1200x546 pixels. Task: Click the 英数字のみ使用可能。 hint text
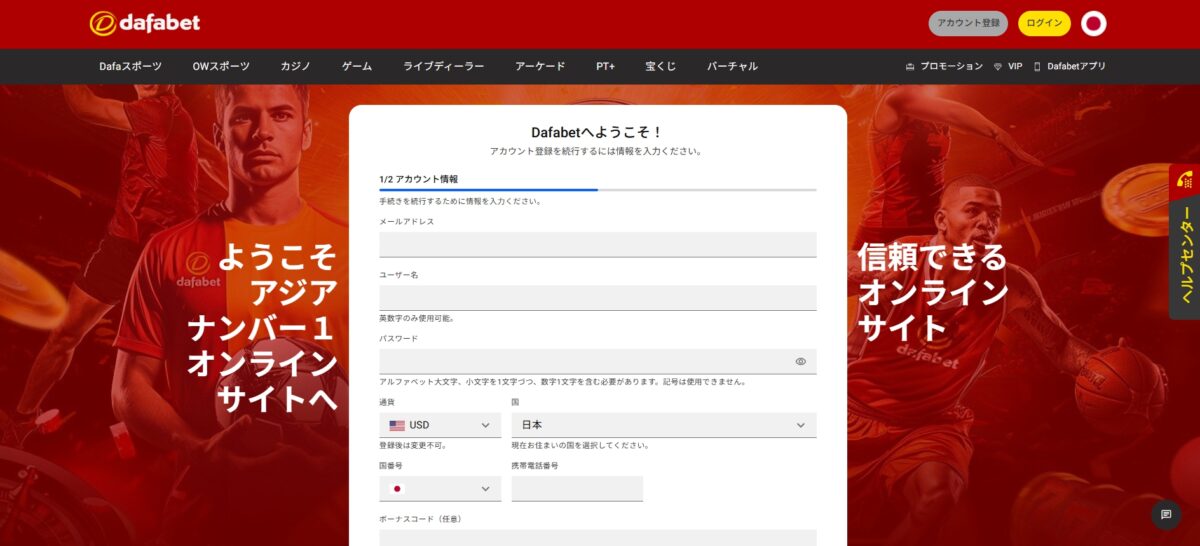pos(417,318)
